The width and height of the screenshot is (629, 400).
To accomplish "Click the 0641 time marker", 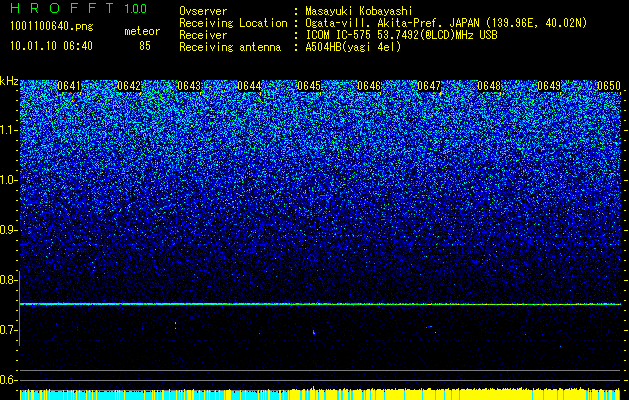I will [69, 86].
